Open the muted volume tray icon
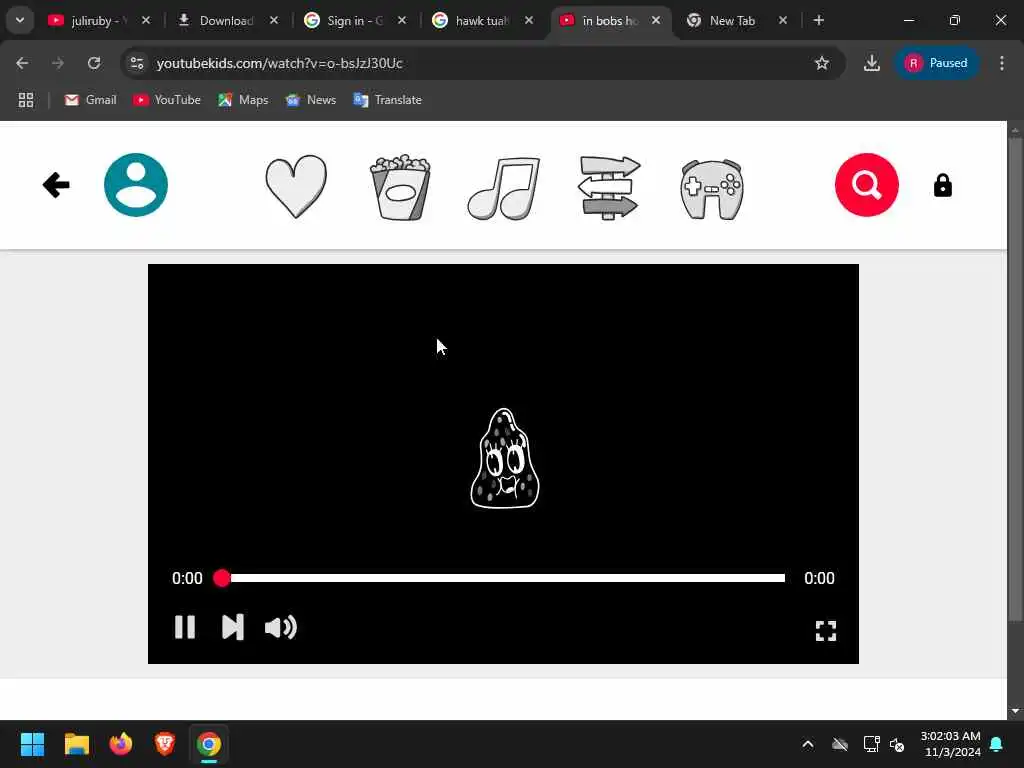 [897, 744]
